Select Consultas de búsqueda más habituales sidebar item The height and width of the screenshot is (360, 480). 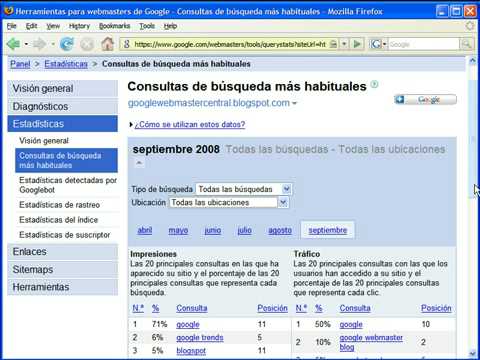(66, 160)
